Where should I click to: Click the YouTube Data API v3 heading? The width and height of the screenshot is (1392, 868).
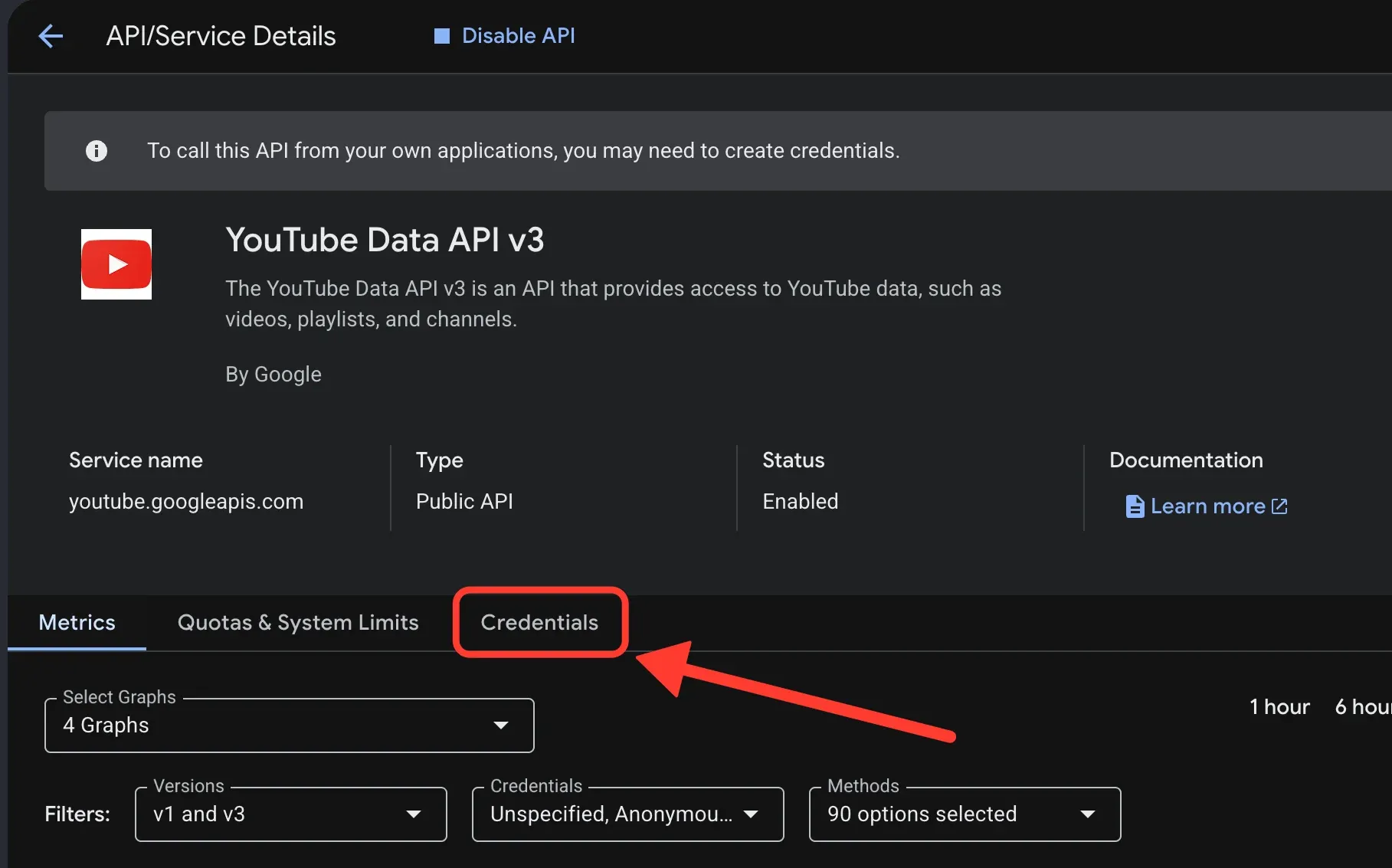click(385, 240)
